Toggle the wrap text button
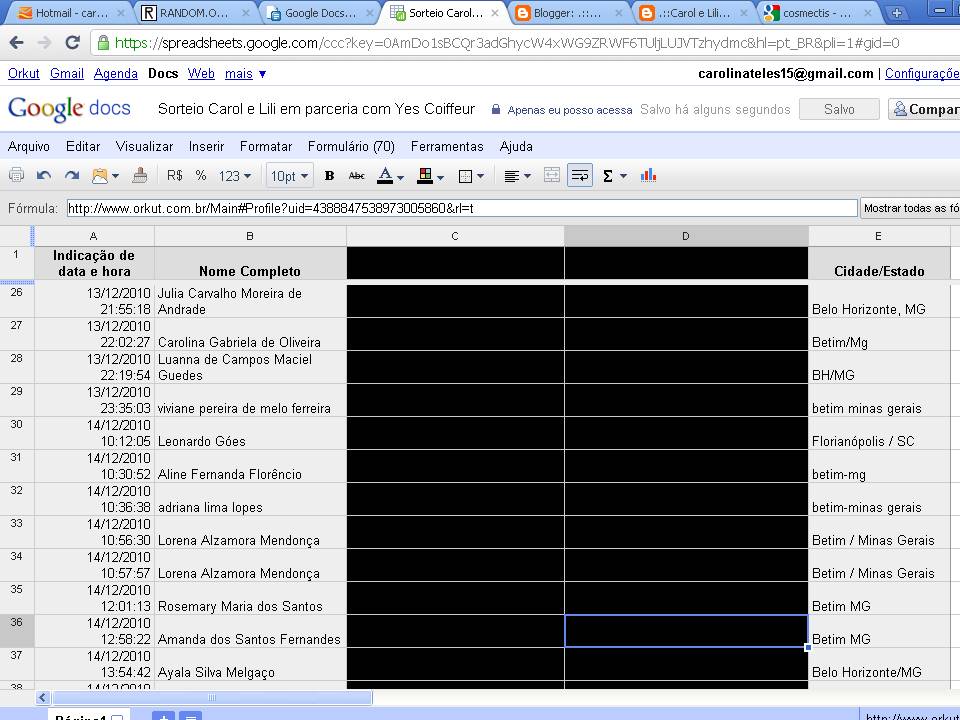 (580, 176)
